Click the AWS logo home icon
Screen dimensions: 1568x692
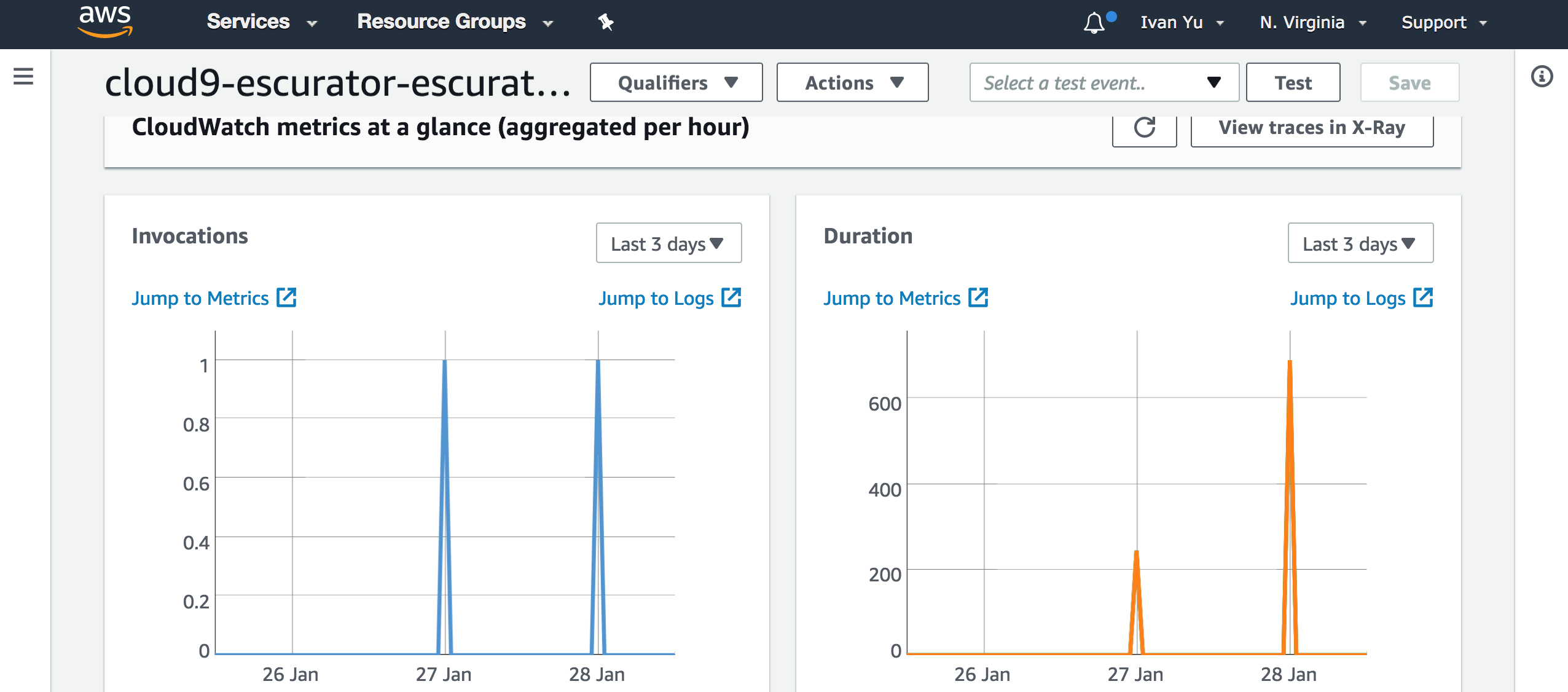105,22
